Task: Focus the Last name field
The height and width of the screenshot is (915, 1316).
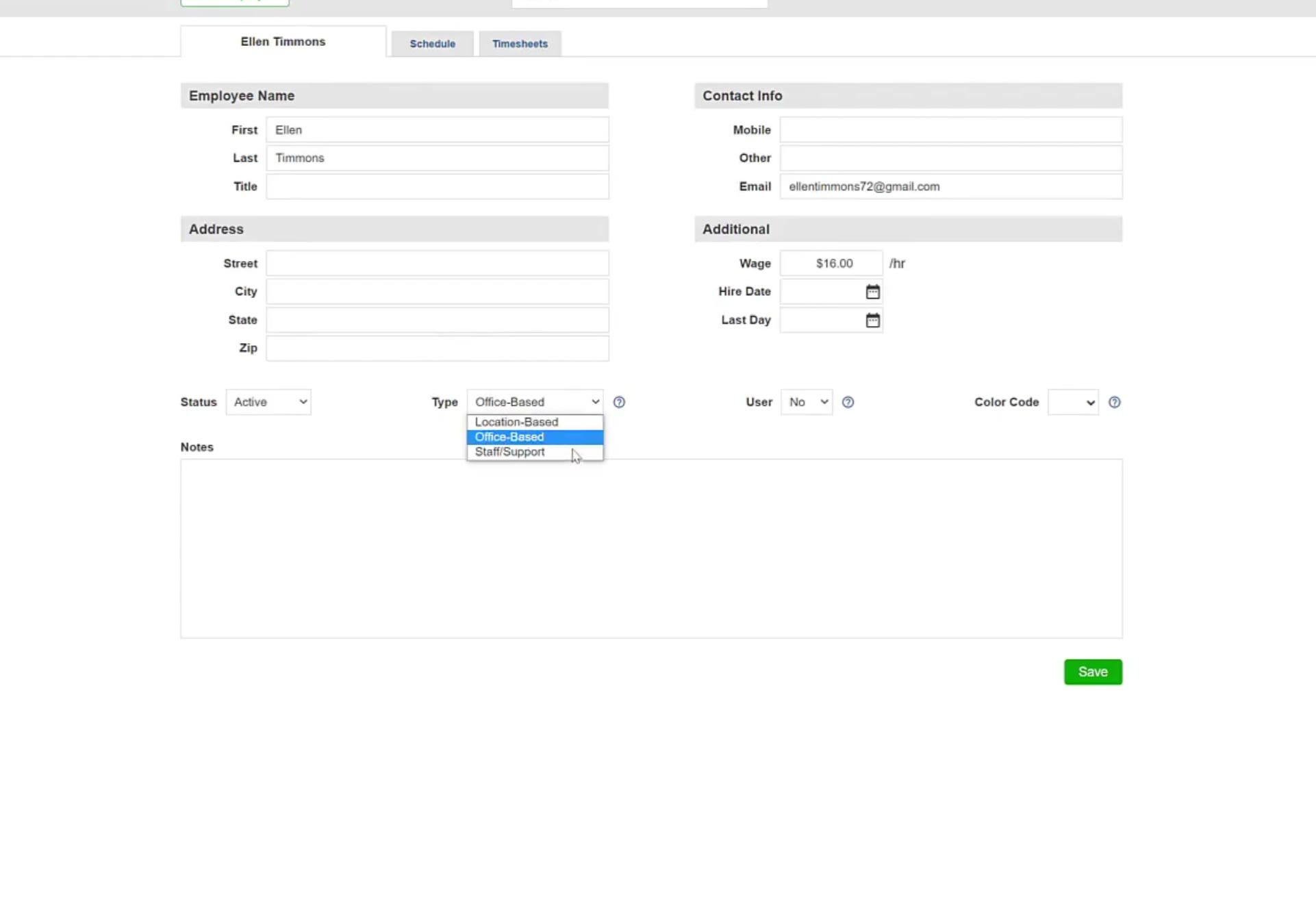Action: 438,158
